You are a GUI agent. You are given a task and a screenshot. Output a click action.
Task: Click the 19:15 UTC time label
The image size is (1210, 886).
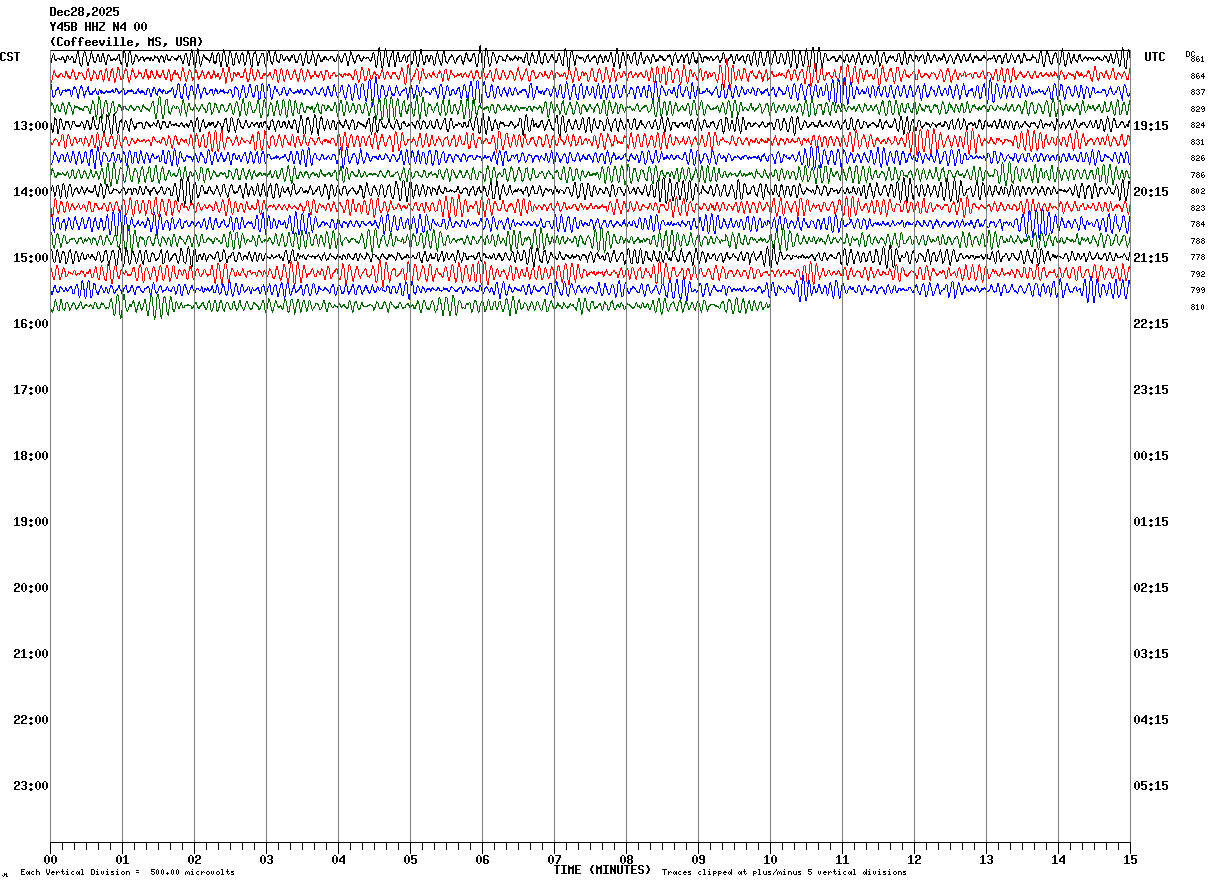click(x=1151, y=126)
